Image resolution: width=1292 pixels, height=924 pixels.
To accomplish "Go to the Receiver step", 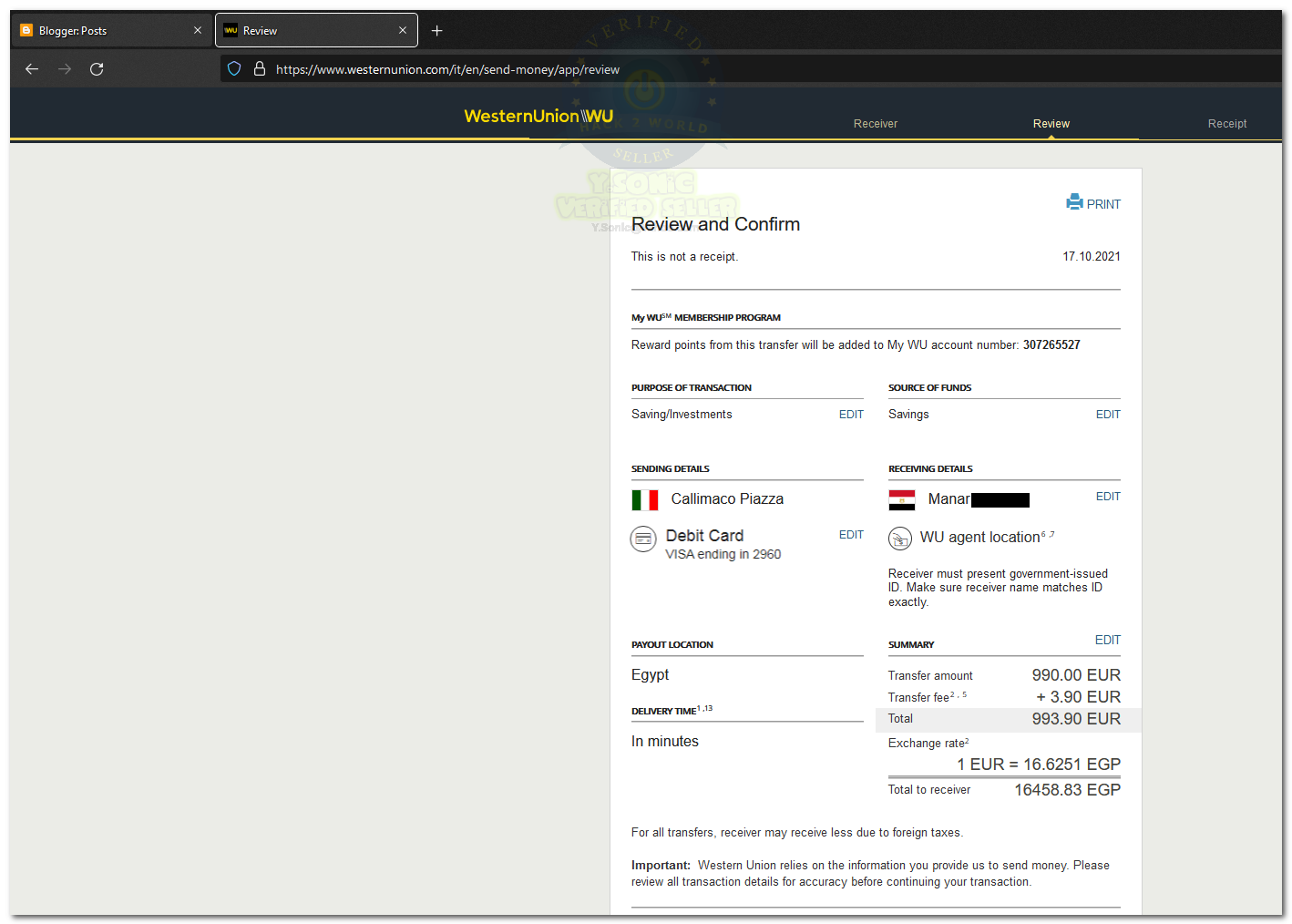I will coord(876,124).
